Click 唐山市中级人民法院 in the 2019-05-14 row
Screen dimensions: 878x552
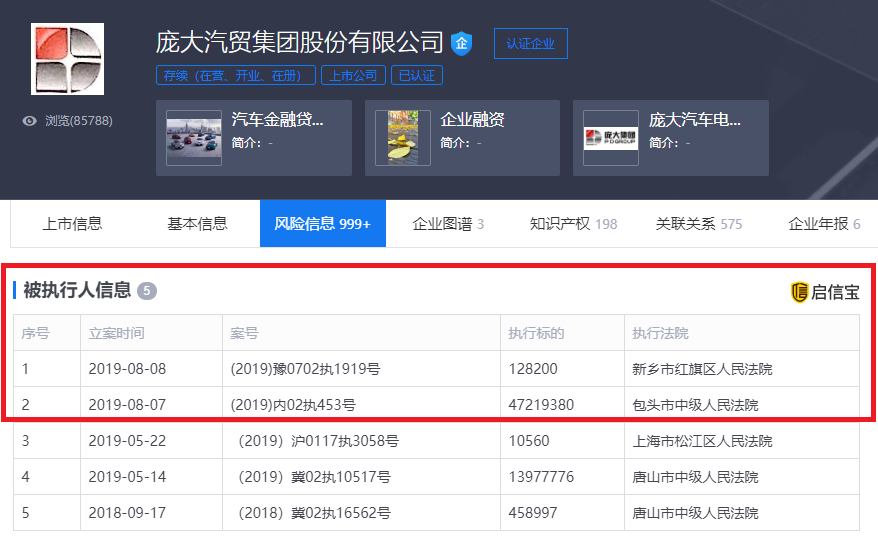coord(695,477)
